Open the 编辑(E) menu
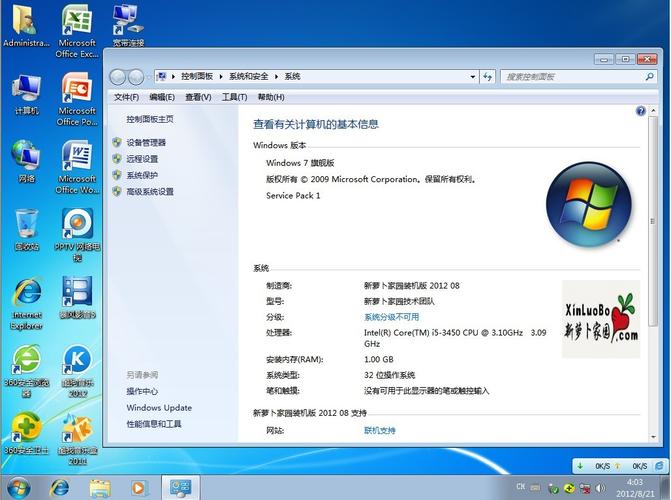The image size is (671, 500). click(x=162, y=97)
